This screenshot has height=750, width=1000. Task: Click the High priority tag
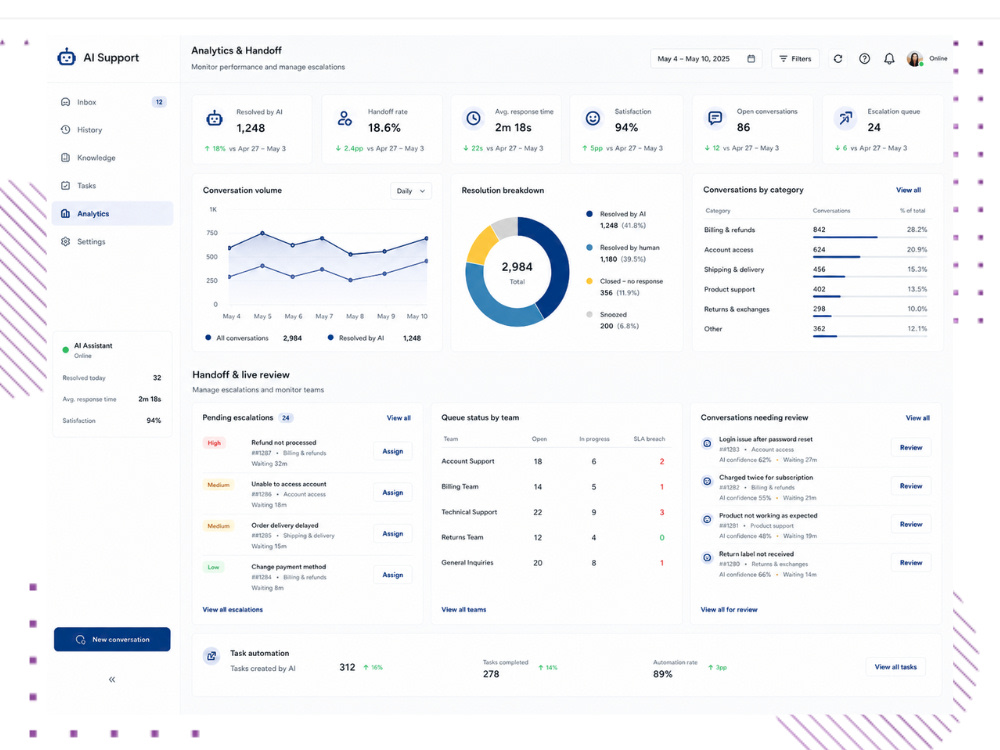pyautogui.click(x=214, y=443)
